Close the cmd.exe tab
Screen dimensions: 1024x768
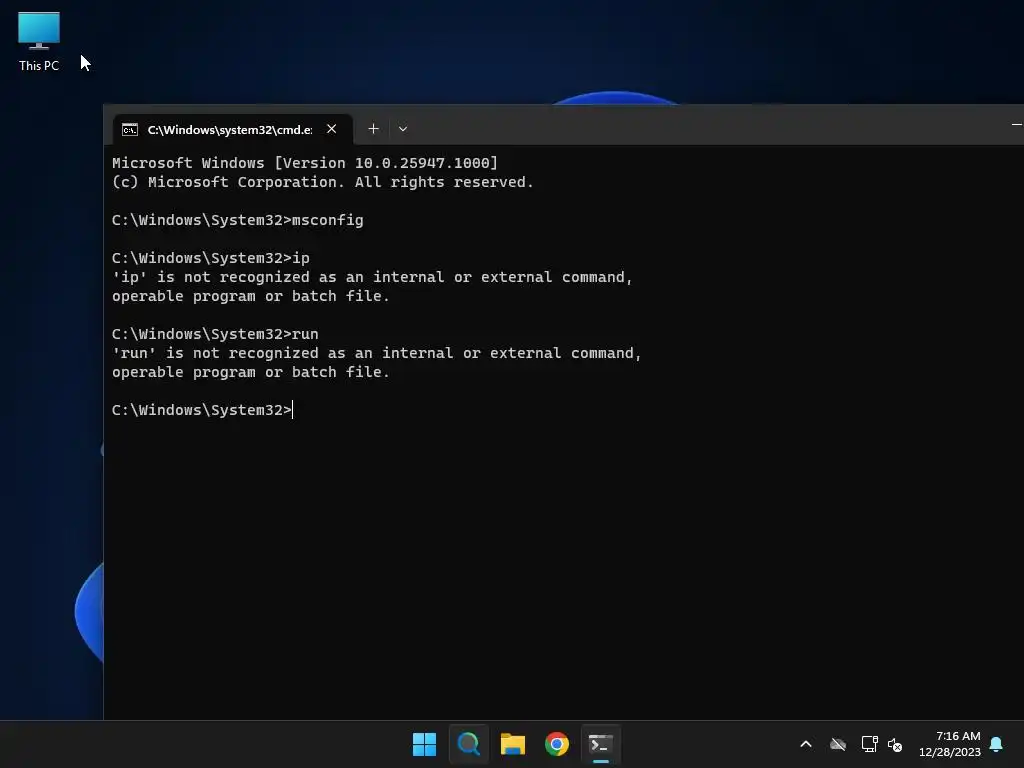pyautogui.click(x=332, y=129)
